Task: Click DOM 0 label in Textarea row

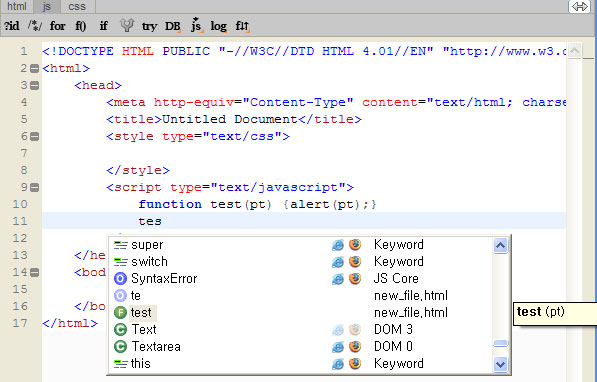Action: tap(393, 347)
